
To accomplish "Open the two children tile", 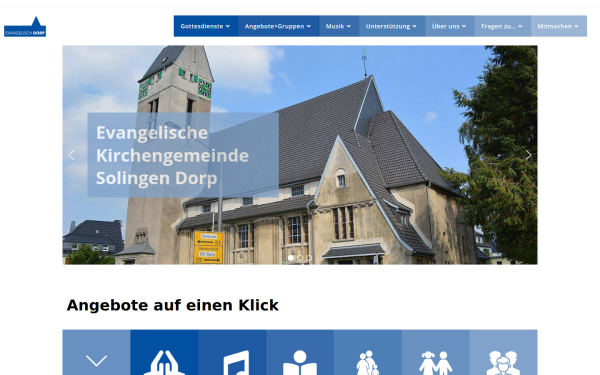I will [x=436, y=352].
